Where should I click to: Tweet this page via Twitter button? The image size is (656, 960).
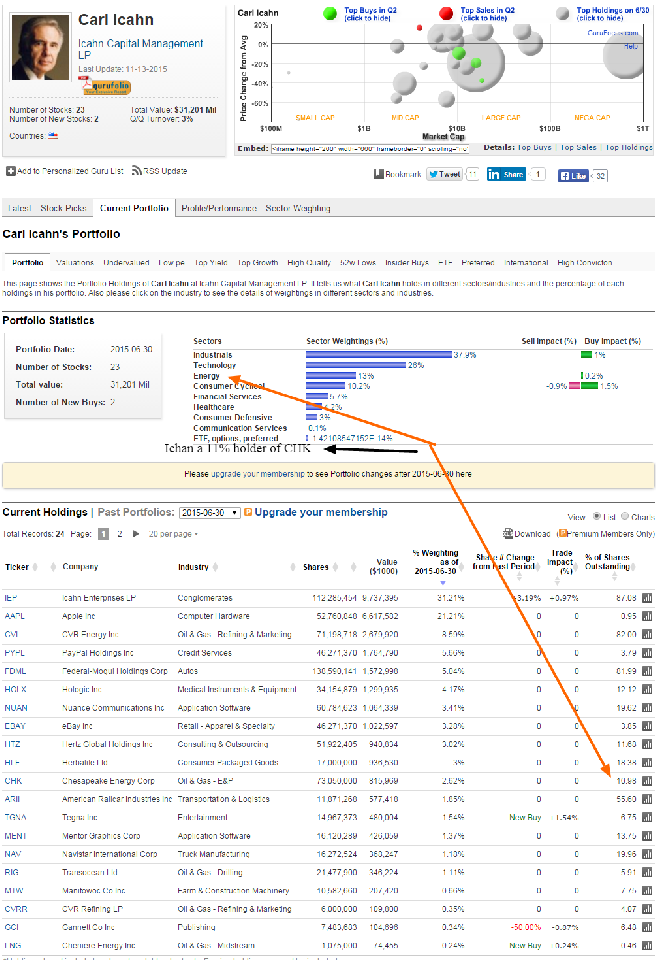click(x=444, y=174)
